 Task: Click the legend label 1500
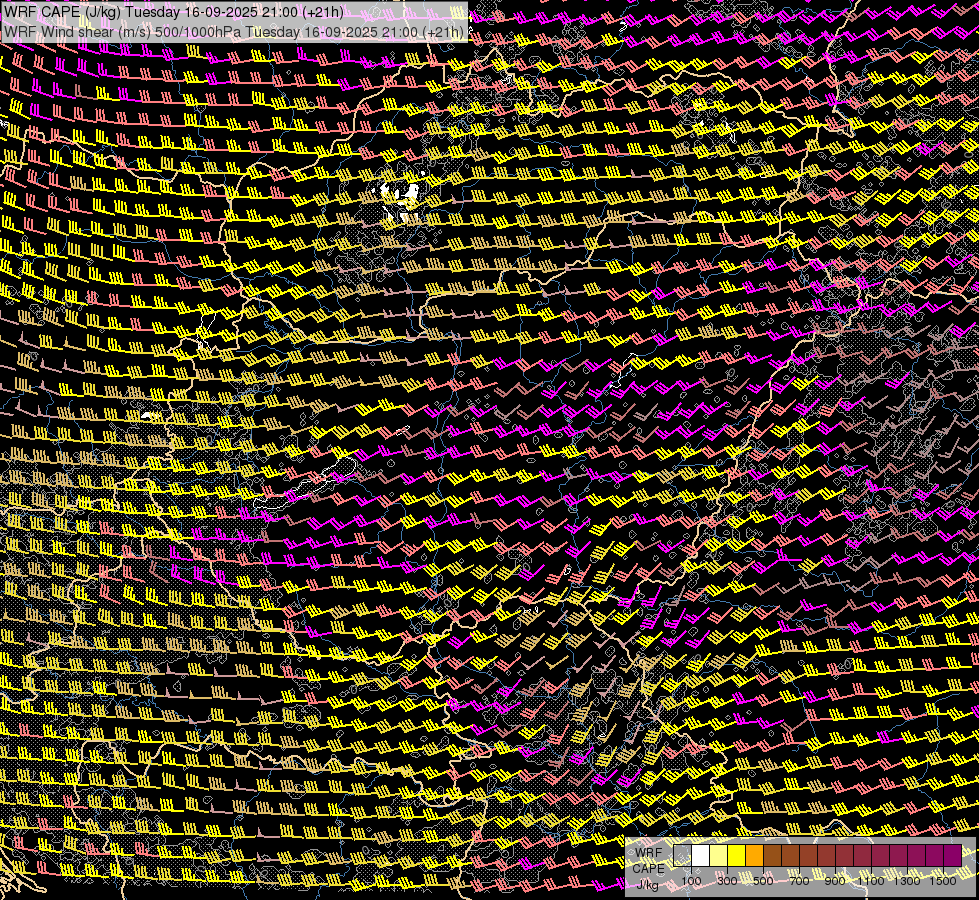[943, 881]
